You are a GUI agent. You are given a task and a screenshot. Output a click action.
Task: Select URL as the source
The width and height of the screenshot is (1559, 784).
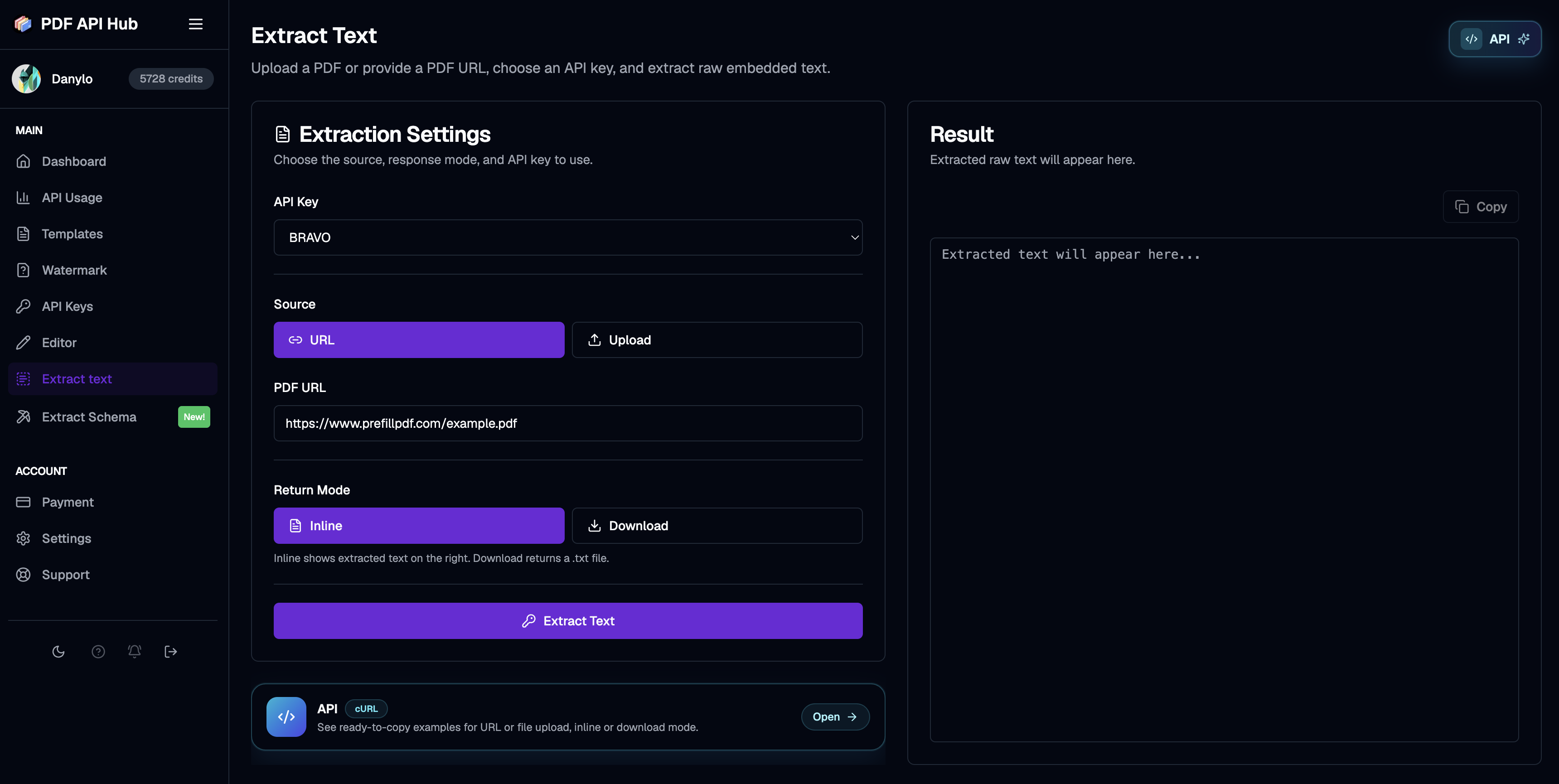pos(419,339)
